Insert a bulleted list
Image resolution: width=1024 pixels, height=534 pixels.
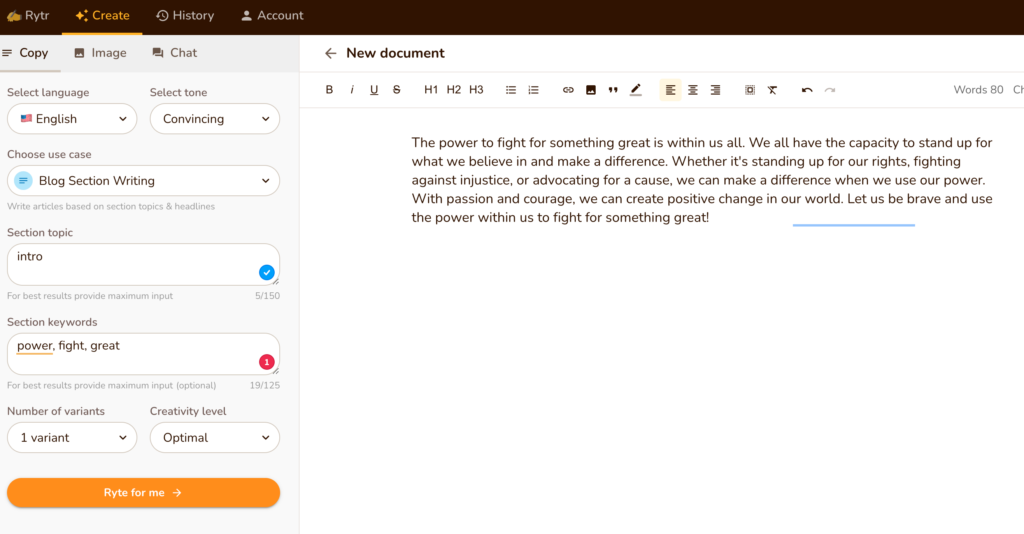point(511,90)
